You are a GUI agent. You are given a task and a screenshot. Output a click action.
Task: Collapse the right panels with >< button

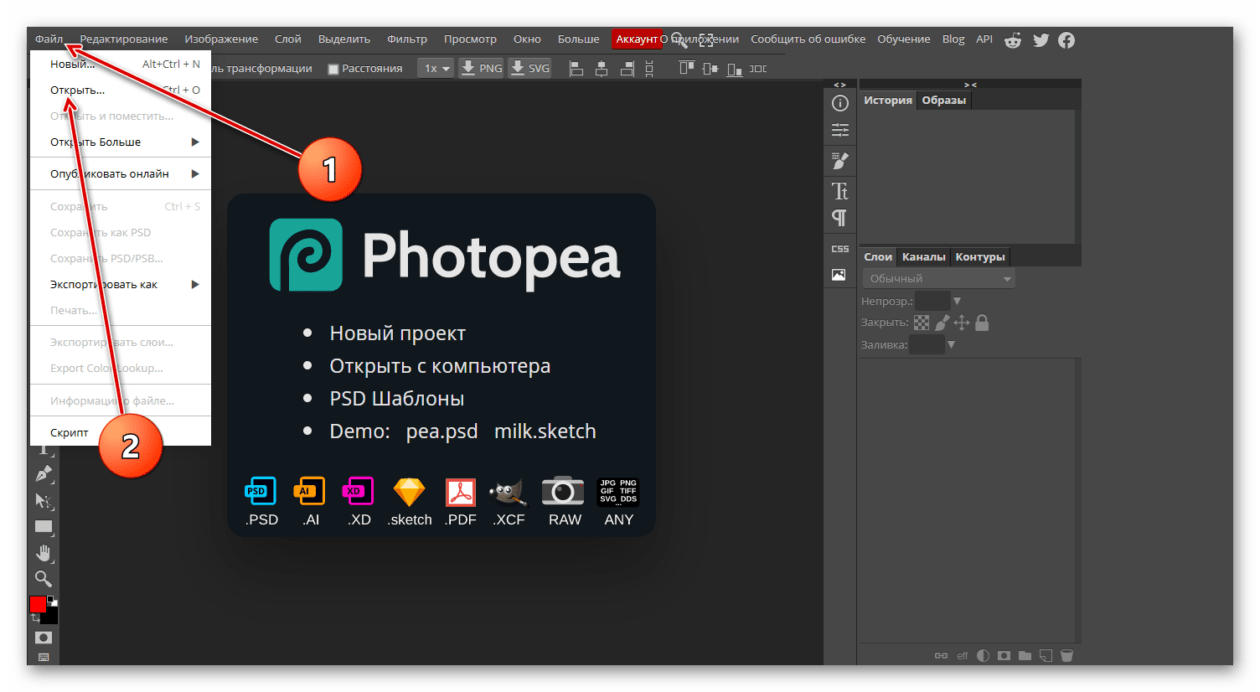[970, 85]
